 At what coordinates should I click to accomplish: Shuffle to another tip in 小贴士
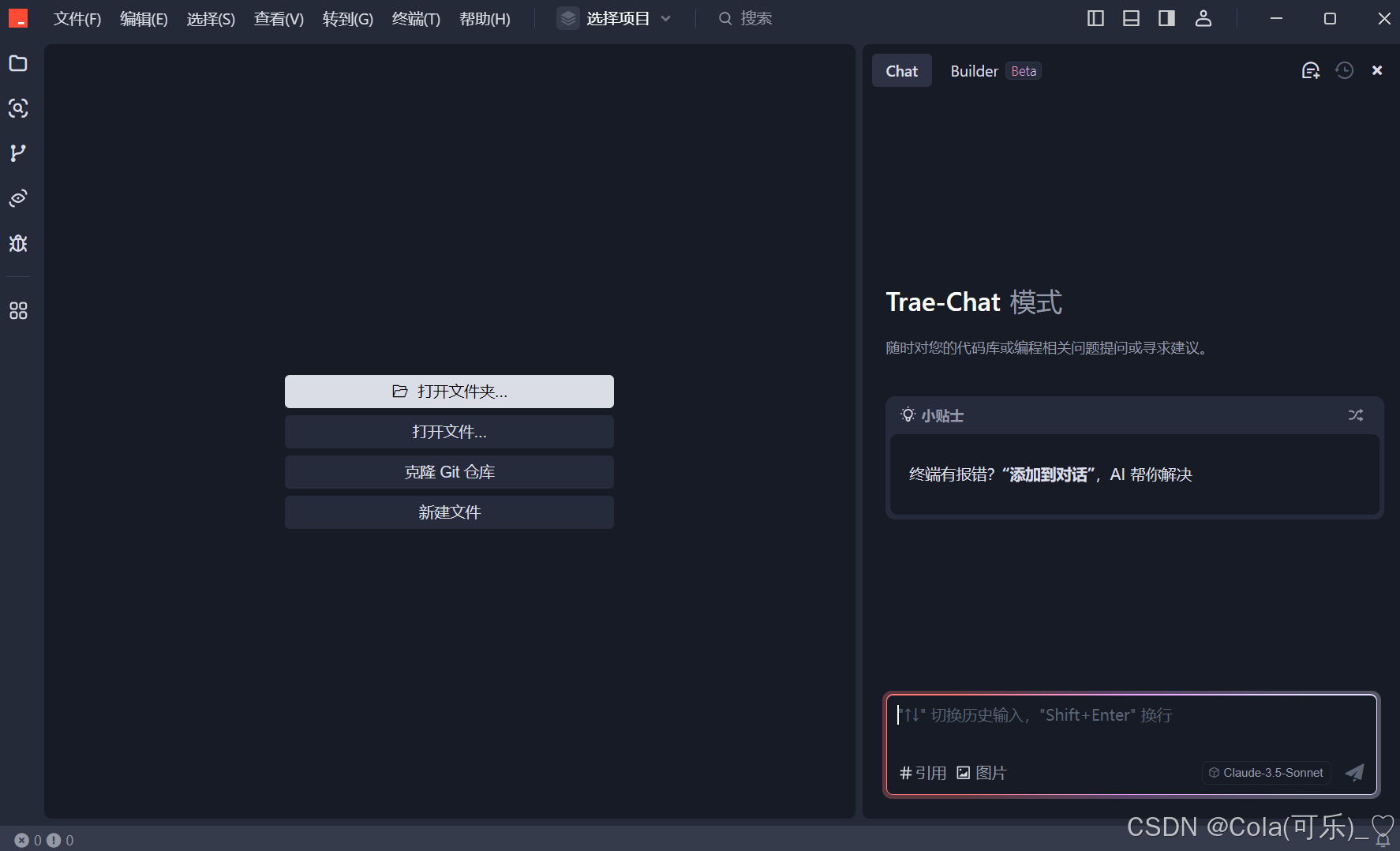click(1356, 415)
